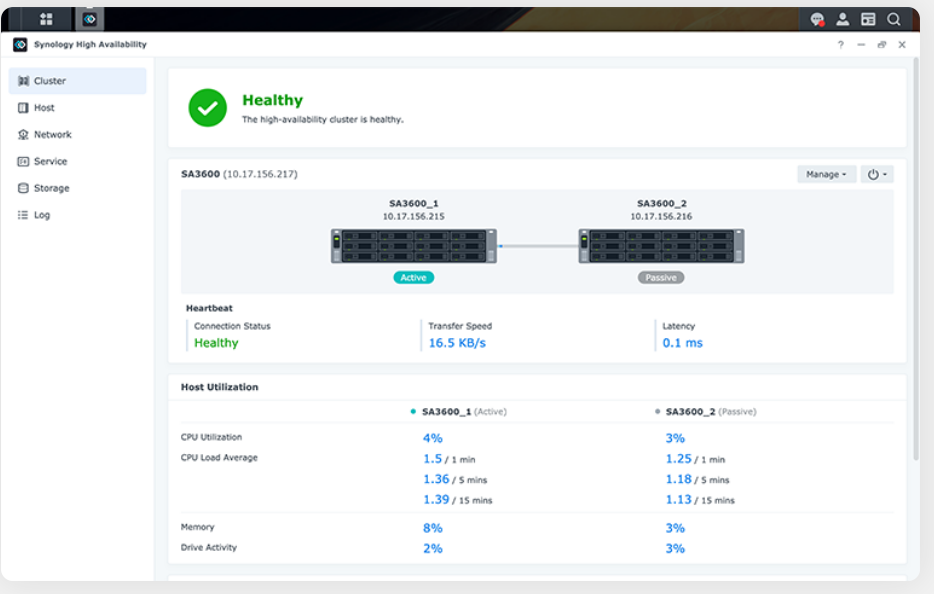The width and height of the screenshot is (934, 594).
Task: Go to the Host page
Action: pyautogui.click(x=77, y=108)
